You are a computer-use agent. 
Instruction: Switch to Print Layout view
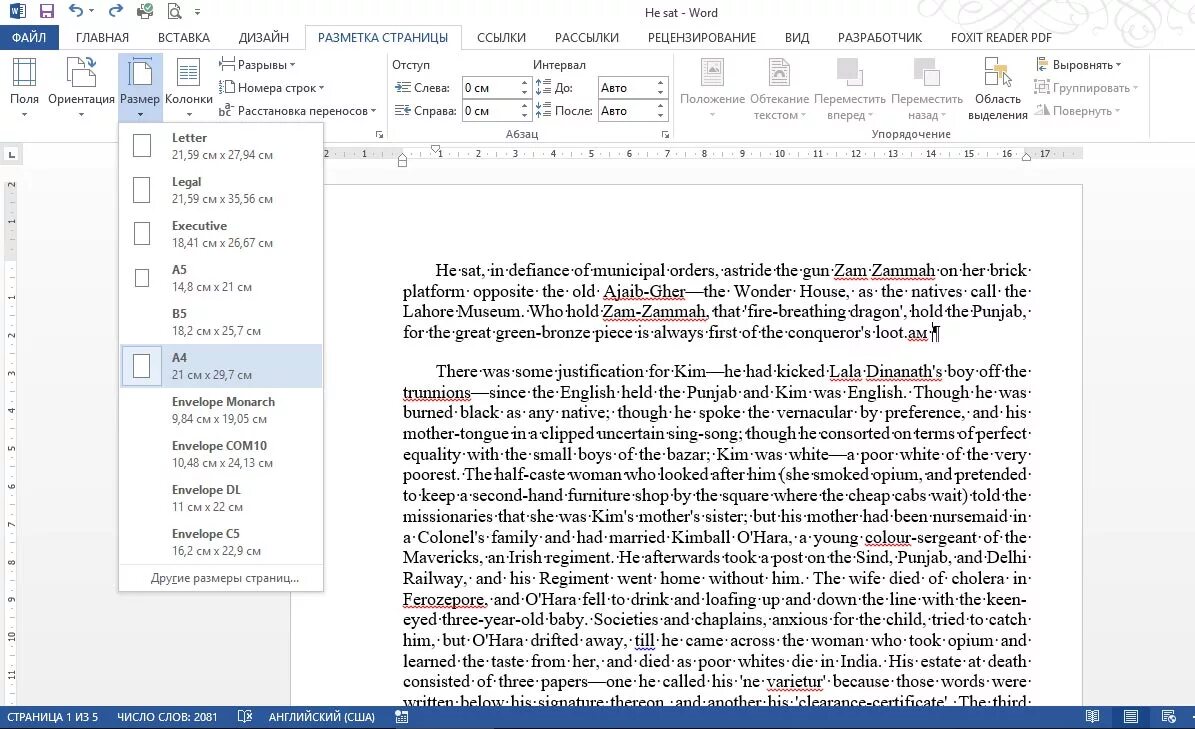click(x=1130, y=717)
